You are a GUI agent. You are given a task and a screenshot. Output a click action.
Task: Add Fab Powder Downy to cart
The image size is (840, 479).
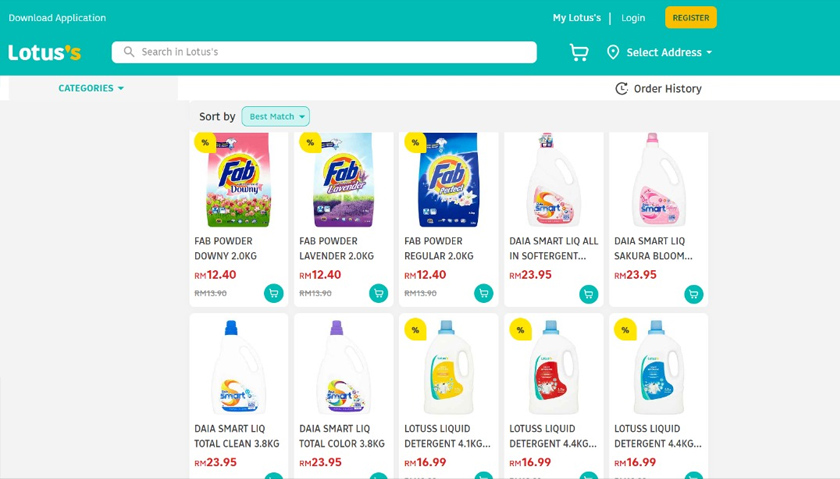point(273,293)
